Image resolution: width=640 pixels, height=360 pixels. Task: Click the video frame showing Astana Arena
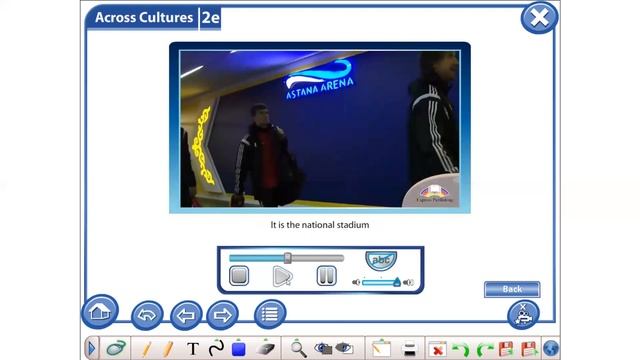[x=320, y=129]
